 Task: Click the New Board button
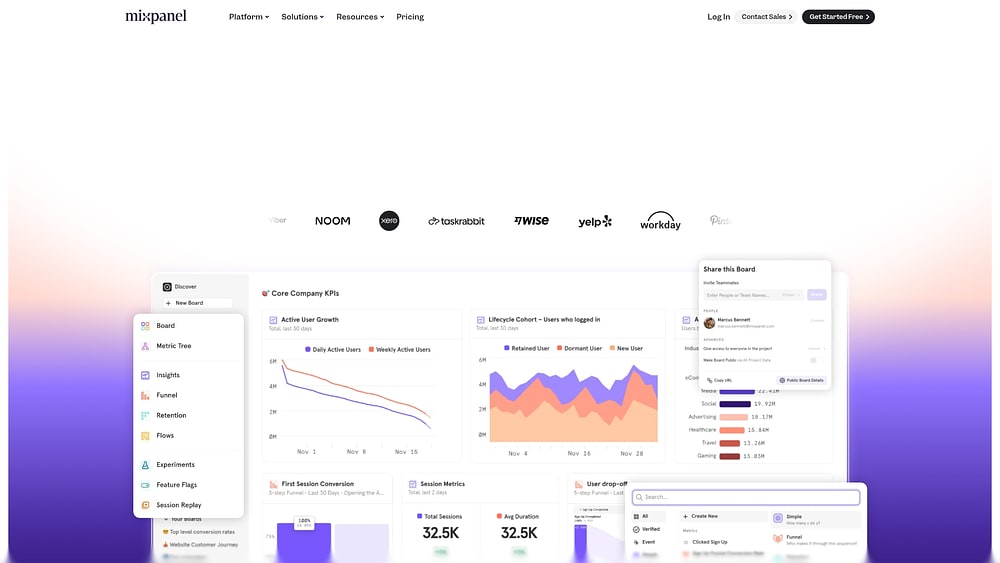click(x=197, y=303)
